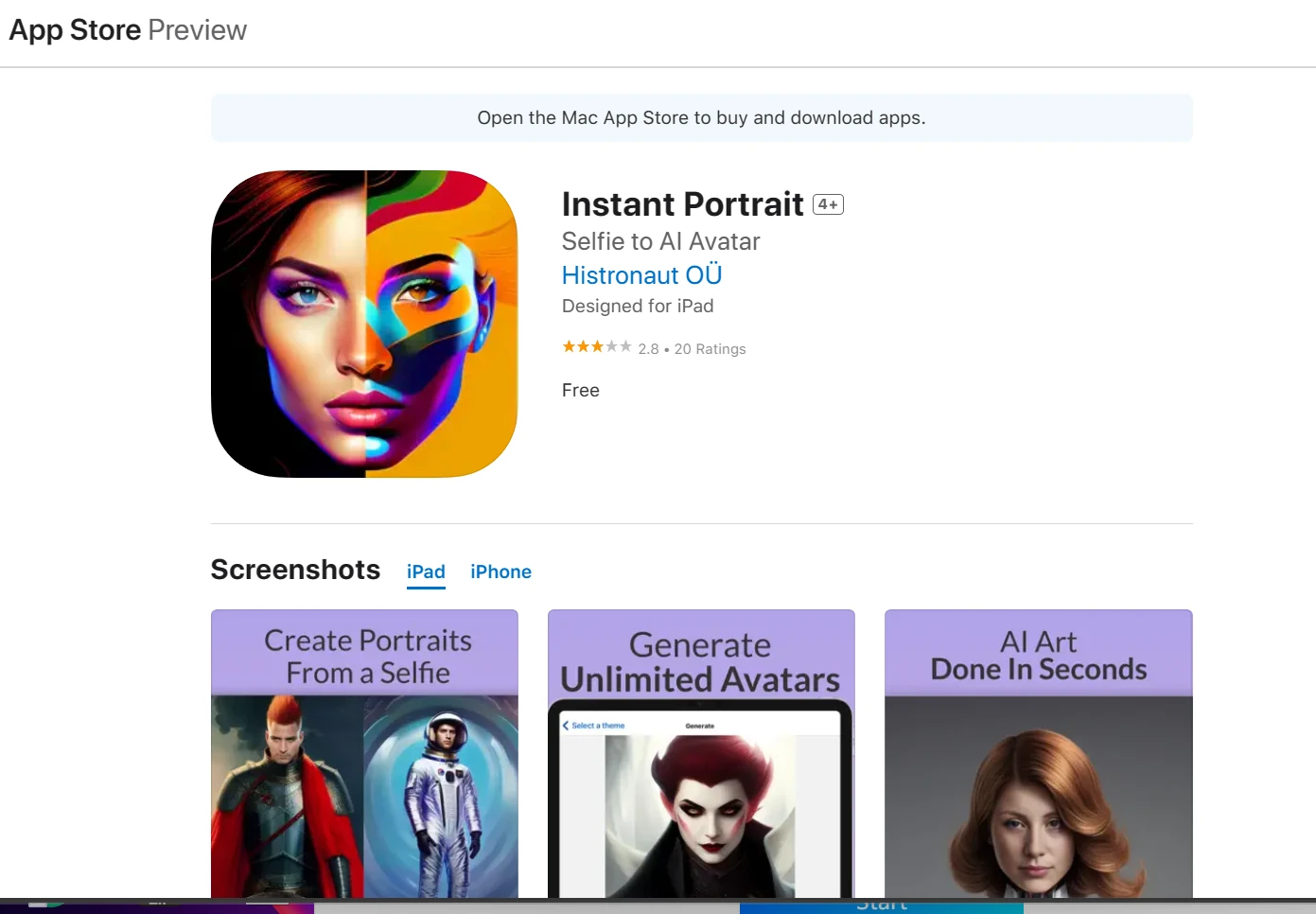Click the Generate Unlimited Avatars heading
The width and height of the screenshot is (1316, 914).
pyautogui.click(x=700, y=662)
